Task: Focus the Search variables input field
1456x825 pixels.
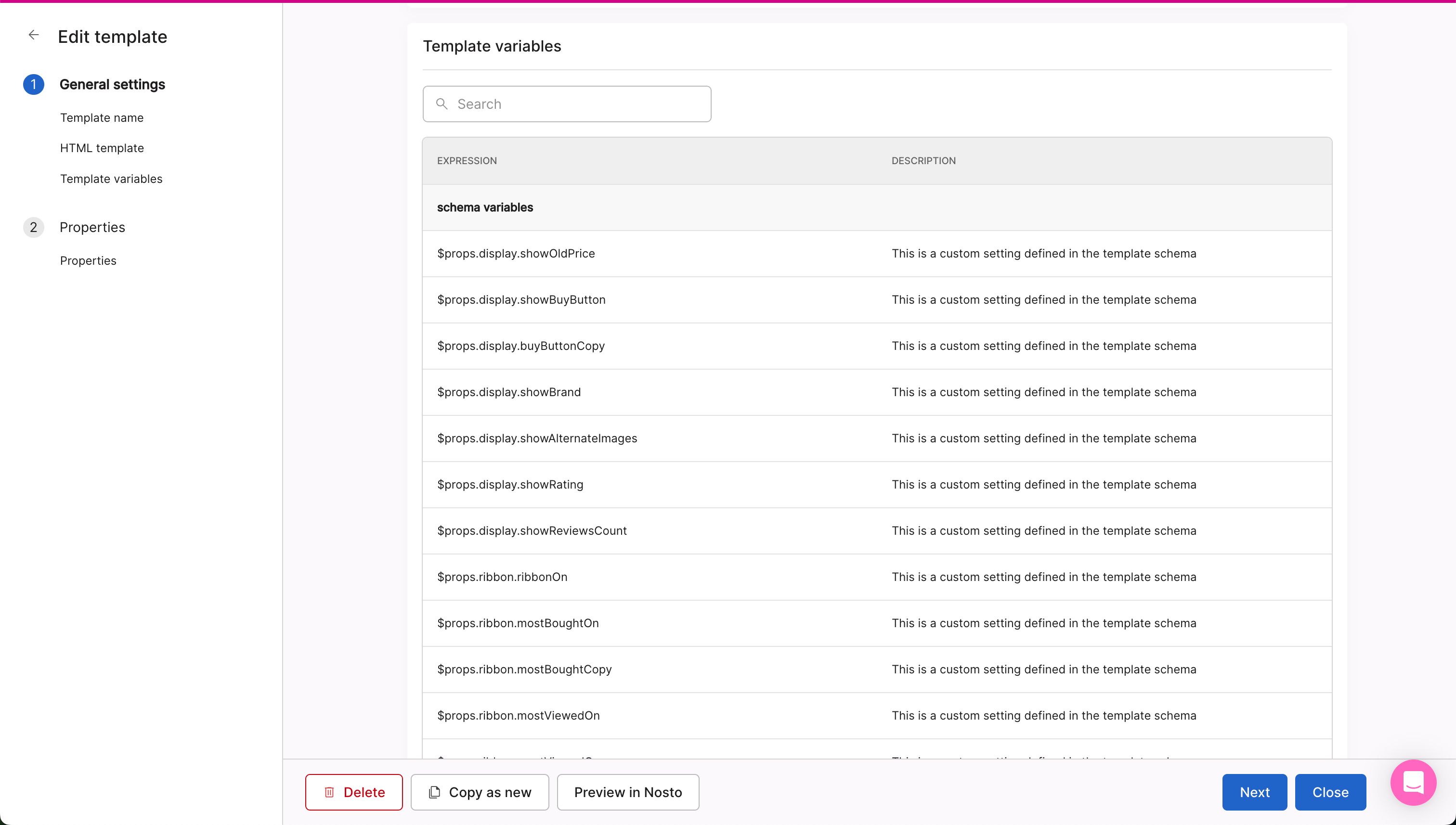Action: (x=578, y=104)
